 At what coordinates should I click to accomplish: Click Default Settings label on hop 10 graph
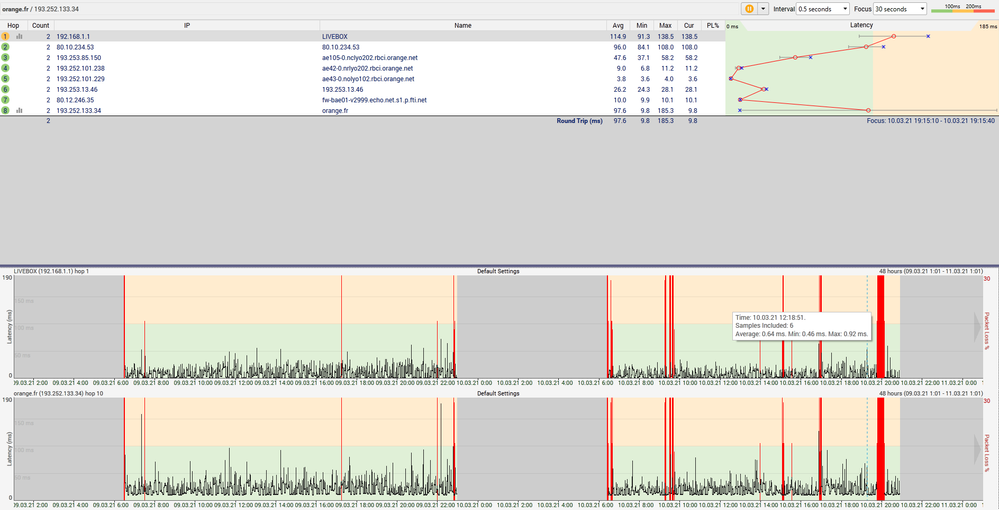[498, 393]
